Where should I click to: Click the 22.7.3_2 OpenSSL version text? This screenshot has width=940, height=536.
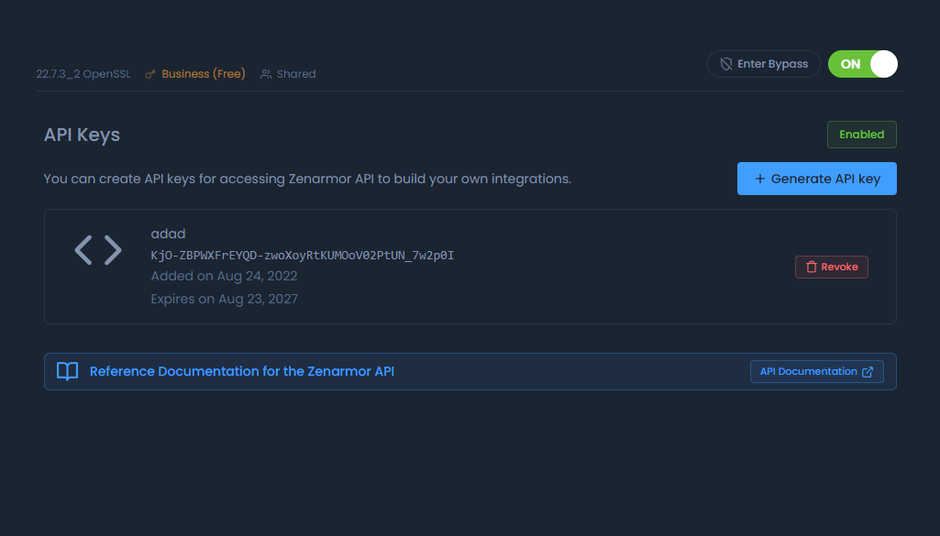(x=84, y=74)
